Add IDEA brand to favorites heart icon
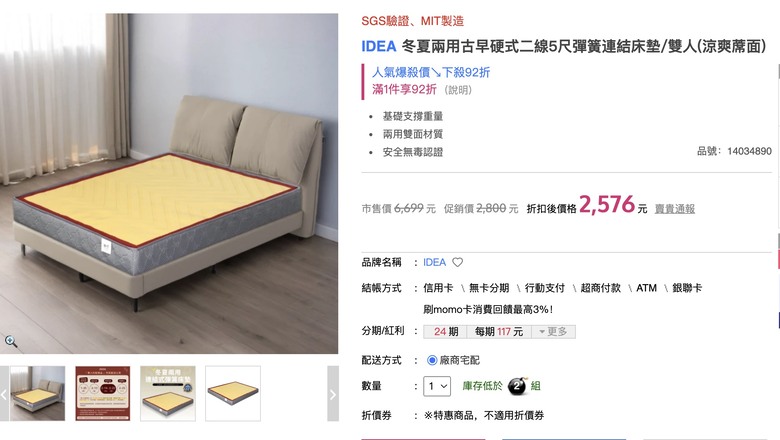The width and height of the screenshot is (780, 440). (458, 262)
